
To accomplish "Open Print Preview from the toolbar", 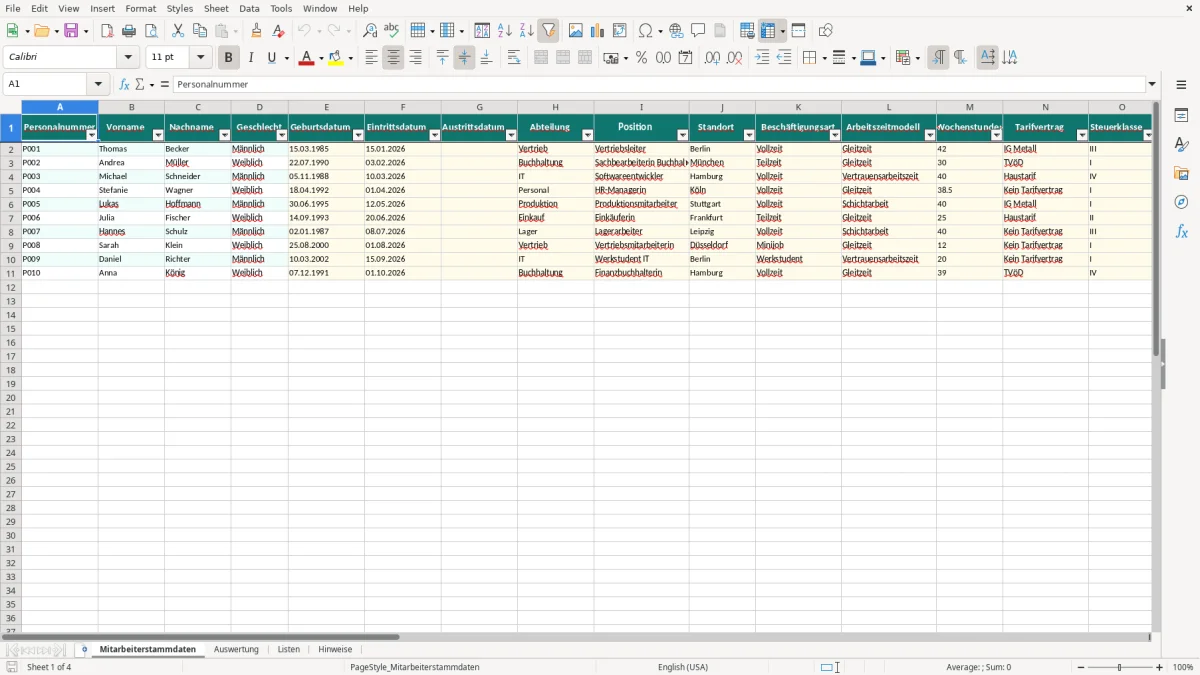I will pos(151,31).
